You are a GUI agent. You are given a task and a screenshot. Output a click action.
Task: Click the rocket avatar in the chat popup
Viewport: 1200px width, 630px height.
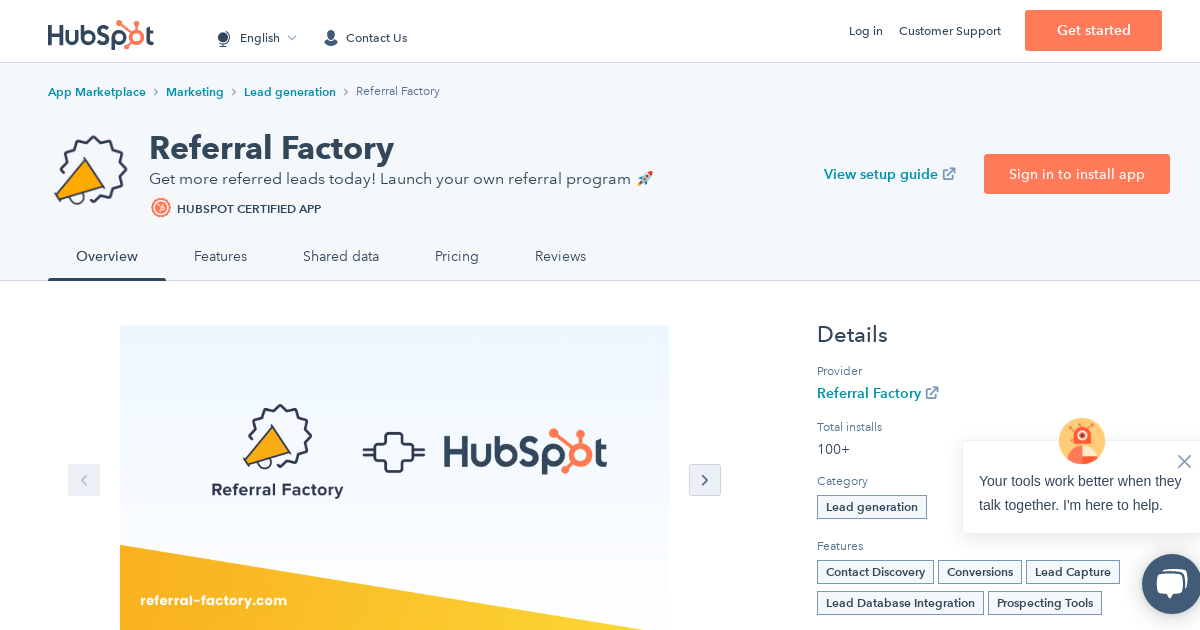tap(1082, 441)
